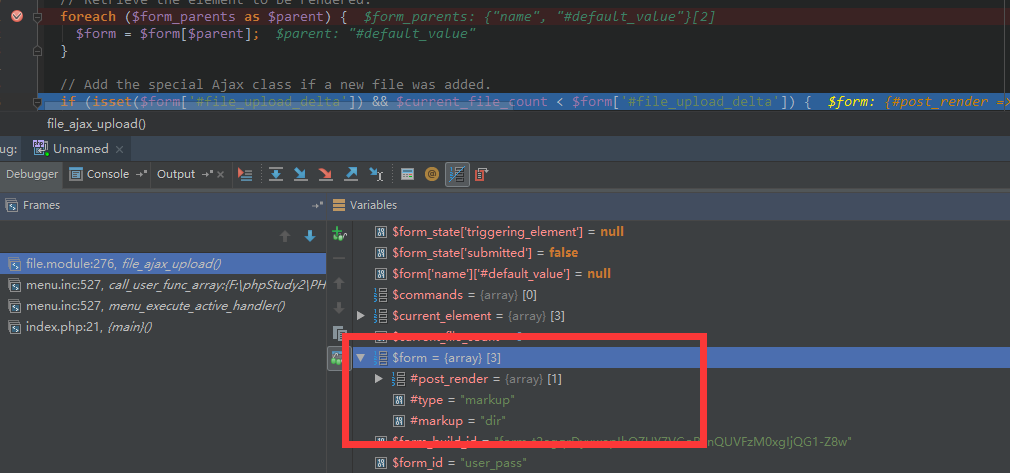
Task: Click the red Force Step Into arrow
Action: tap(325, 174)
